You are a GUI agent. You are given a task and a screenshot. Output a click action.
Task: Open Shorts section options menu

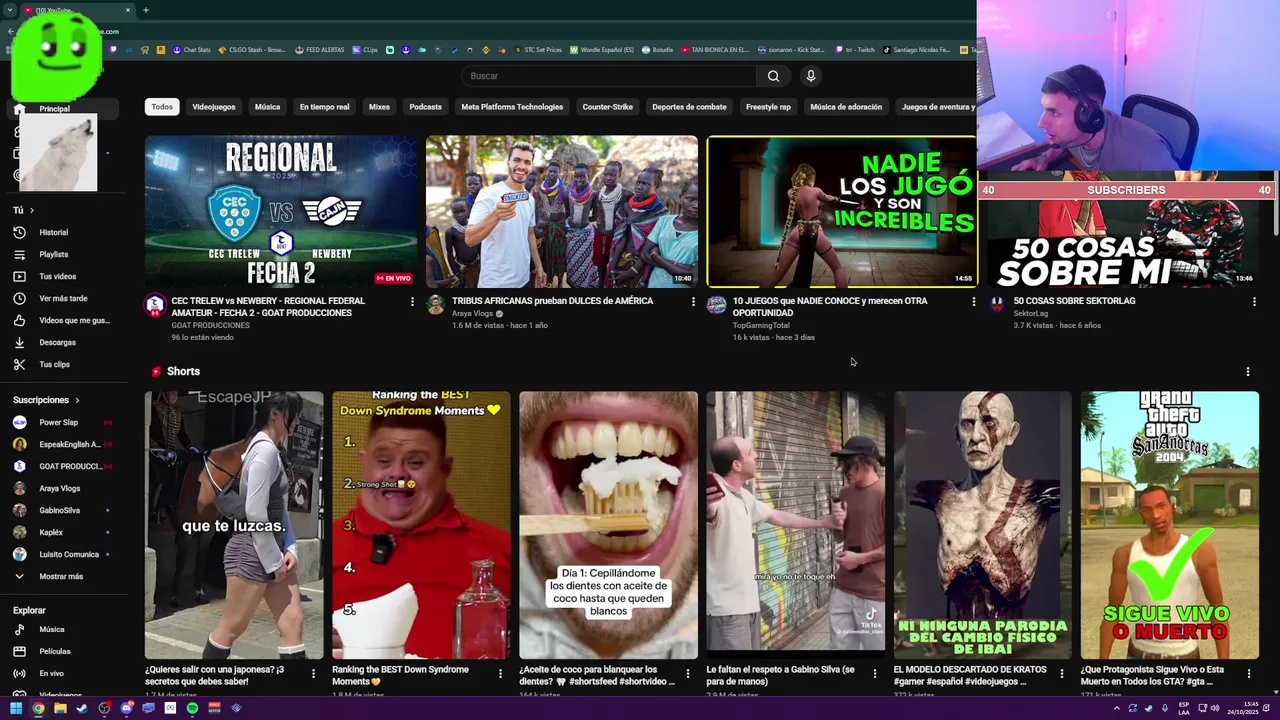click(1247, 371)
